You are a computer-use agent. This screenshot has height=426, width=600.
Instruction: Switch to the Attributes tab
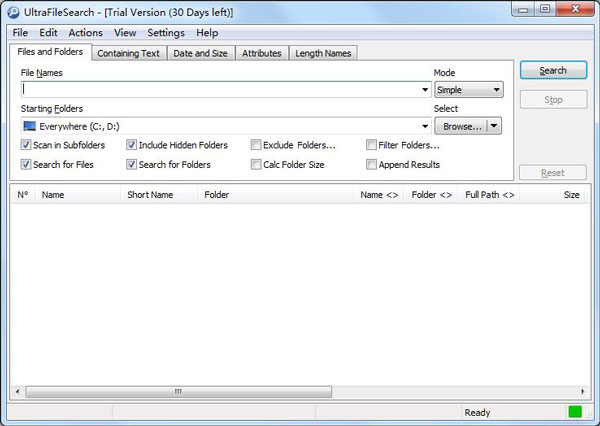(x=262, y=53)
